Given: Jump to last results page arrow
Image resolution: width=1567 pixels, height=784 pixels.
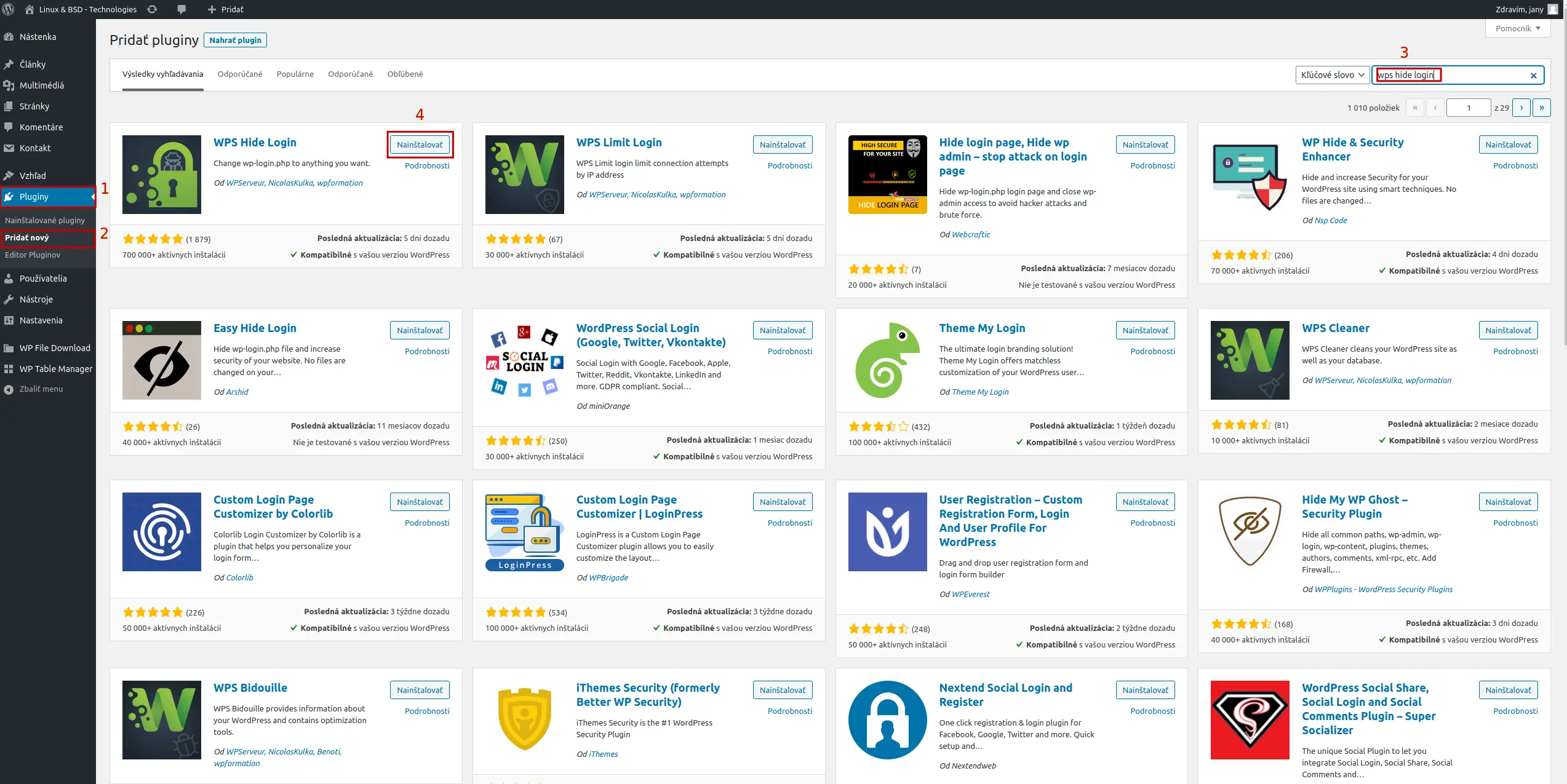Looking at the screenshot, I should coord(1541,108).
